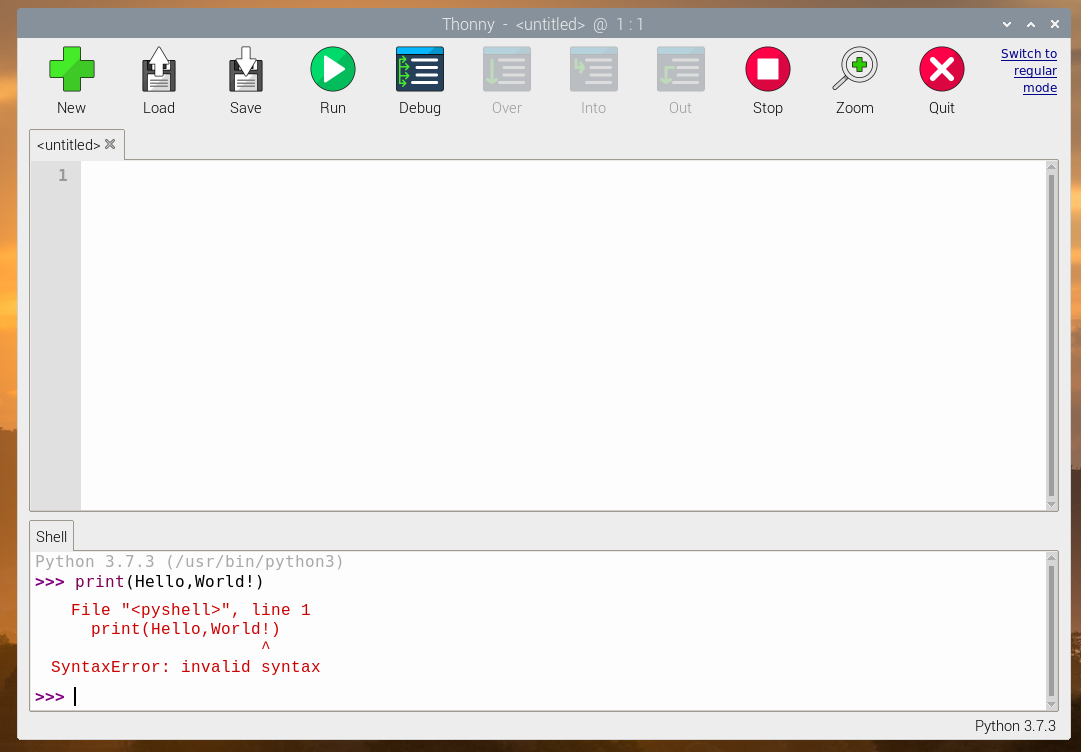Click the 'SyntaxError: invalid syntax' message
This screenshot has width=1081, height=752.
pos(185,667)
